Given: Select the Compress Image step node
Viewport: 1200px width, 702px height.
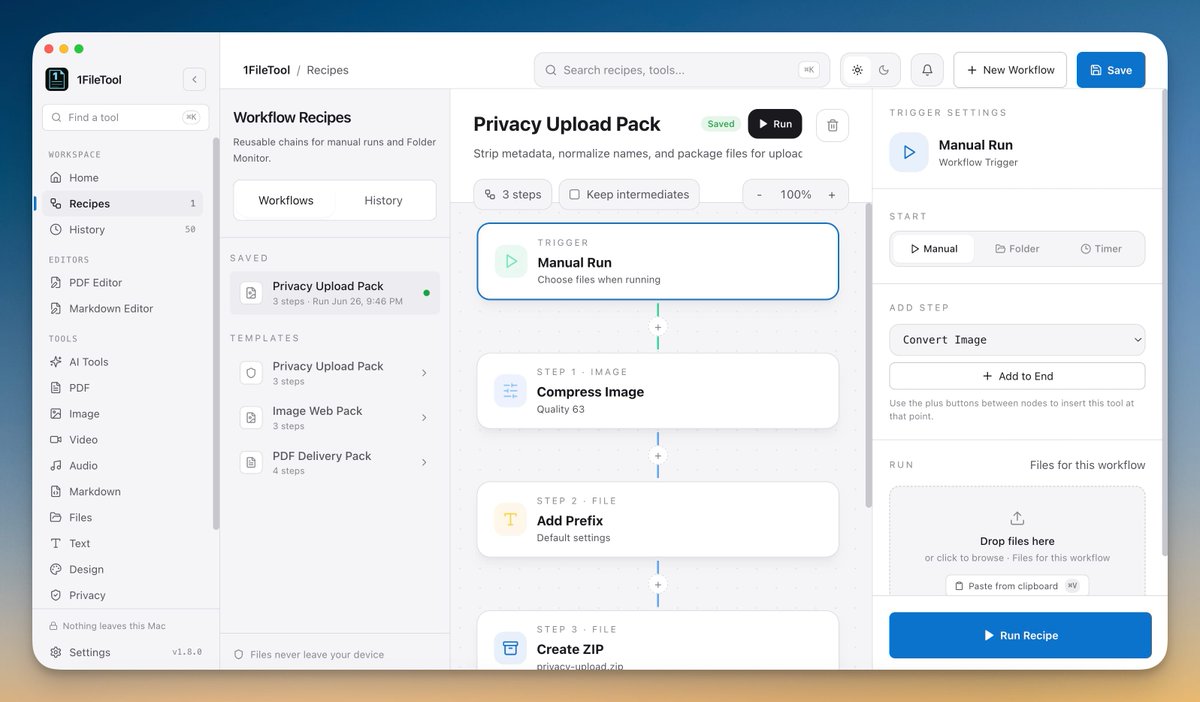Looking at the screenshot, I should (658, 391).
